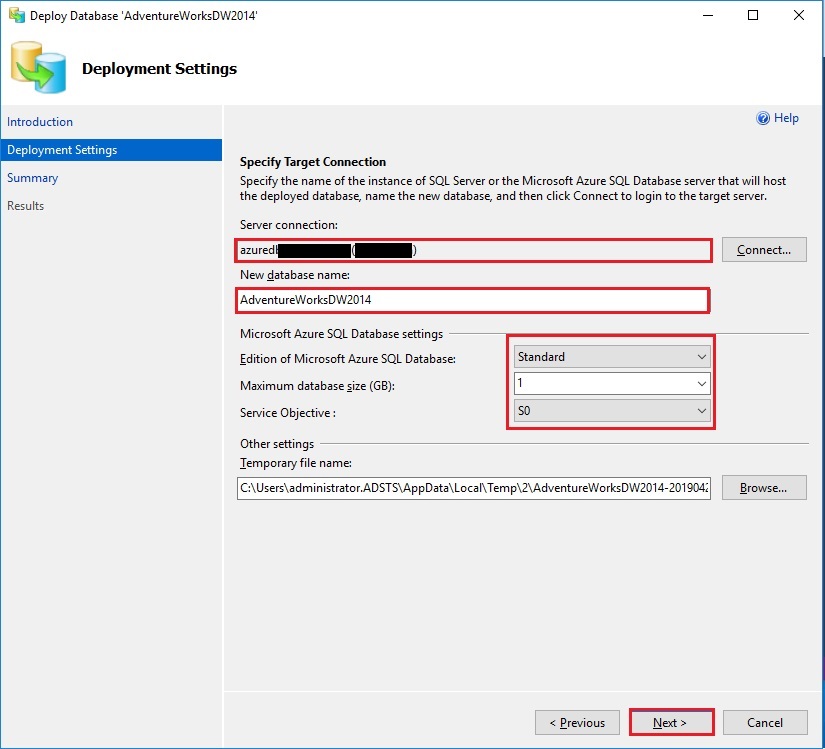Screen dimensions: 825x749
Task: Click the database deployment wizard header icon
Action: pos(38,67)
